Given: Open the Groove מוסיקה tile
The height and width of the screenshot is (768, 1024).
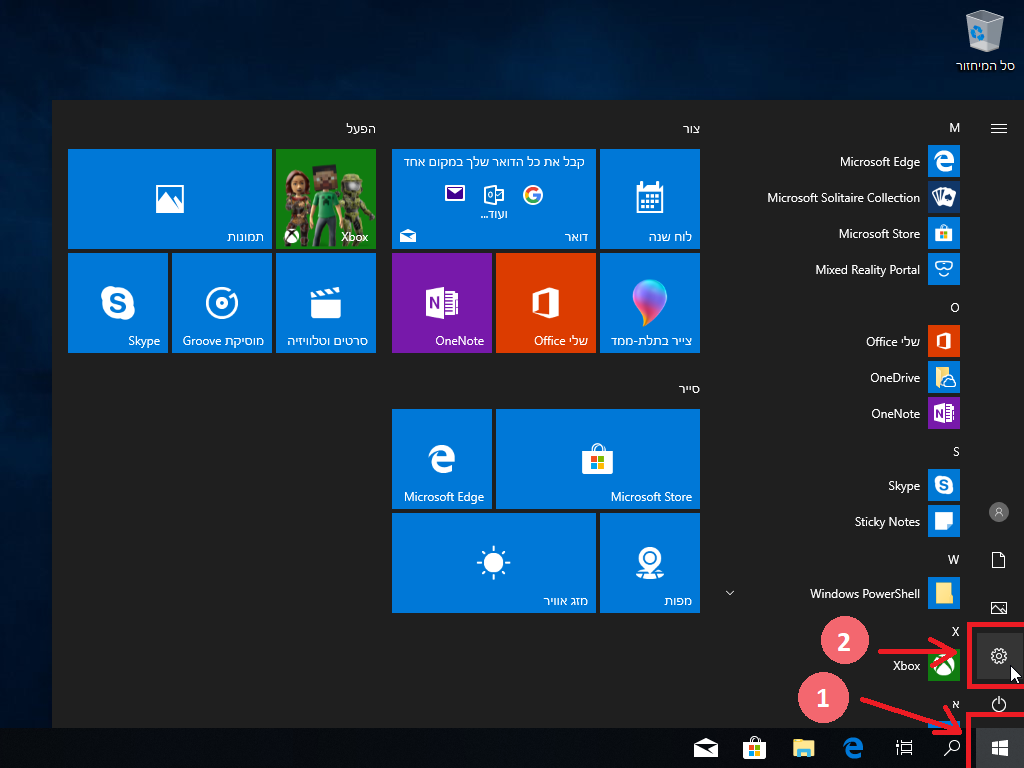Looking at the screenshot, I should point(222,303).
